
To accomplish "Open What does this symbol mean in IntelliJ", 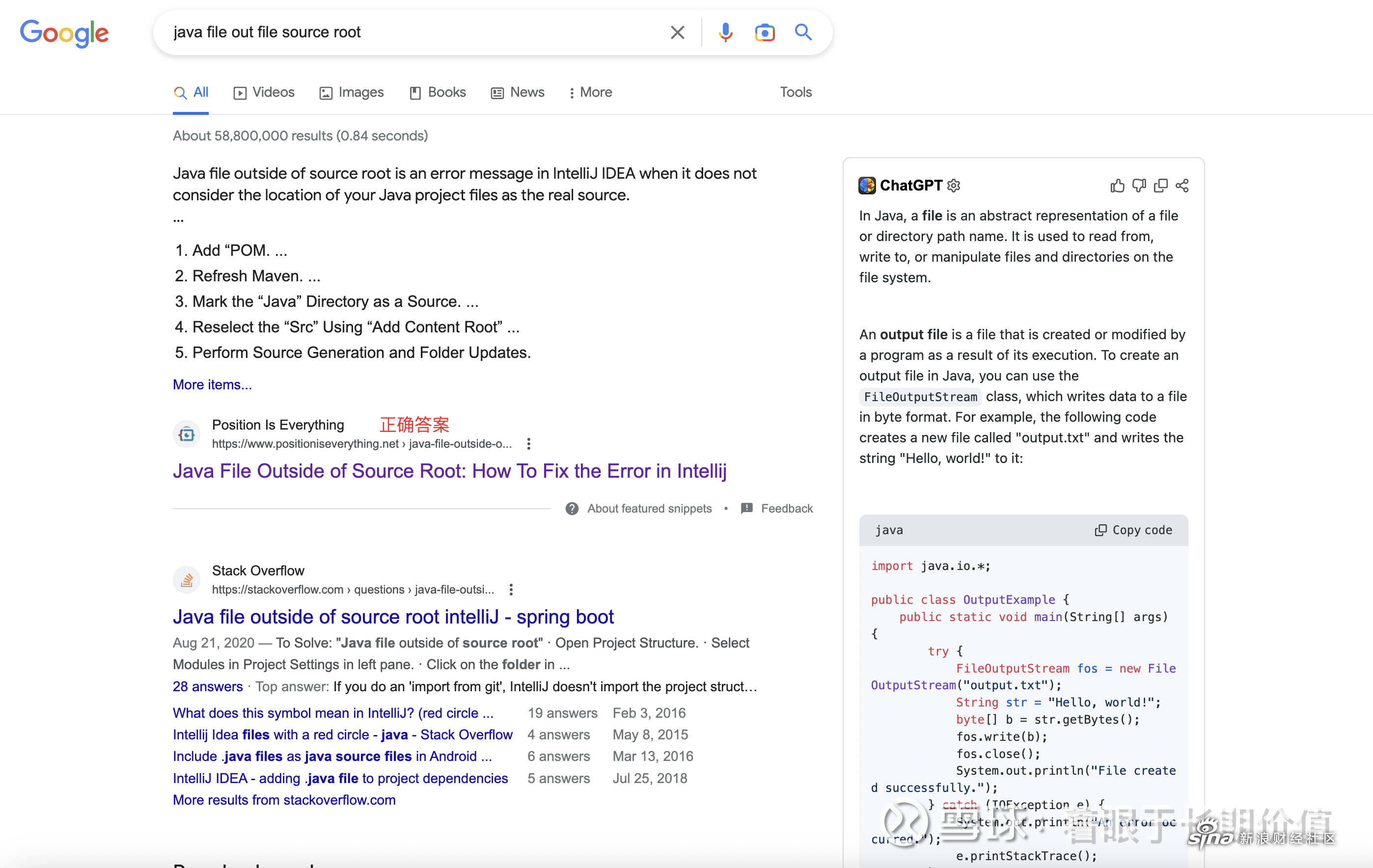I will tap(333, 713).
